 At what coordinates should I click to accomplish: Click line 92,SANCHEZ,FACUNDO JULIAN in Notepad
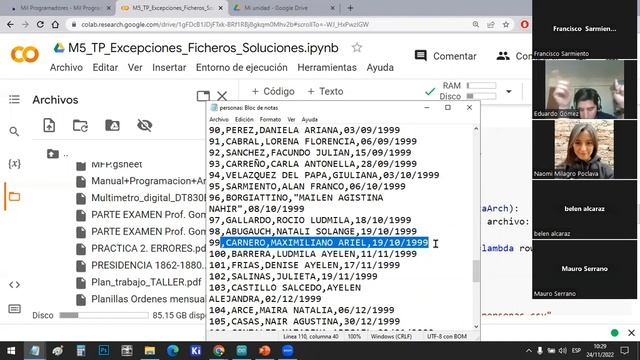(x=310, y=153)
